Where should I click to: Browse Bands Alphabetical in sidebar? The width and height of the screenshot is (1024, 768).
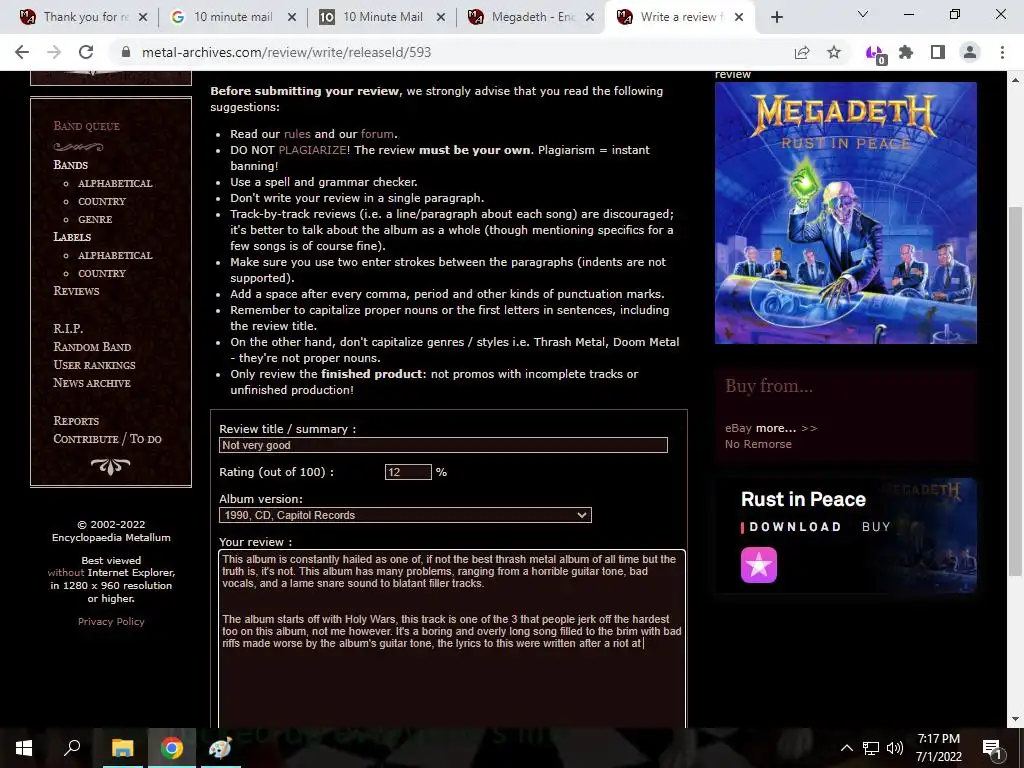[x=115, y=184]
